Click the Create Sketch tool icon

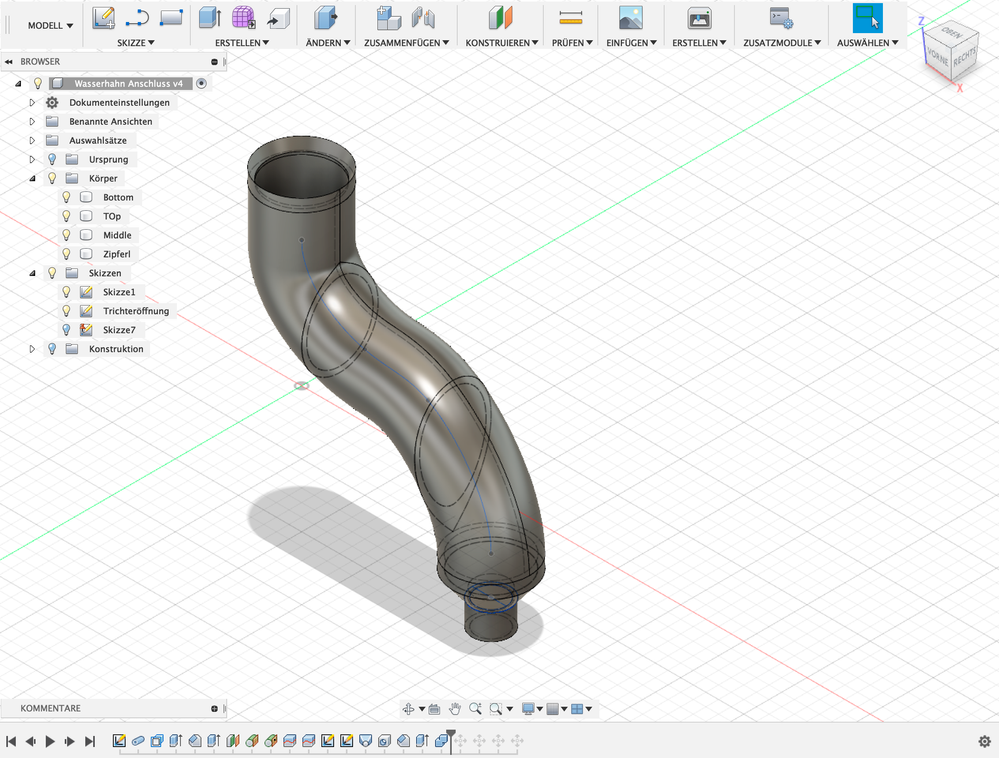pyautogui.click(x=103, y=18)
